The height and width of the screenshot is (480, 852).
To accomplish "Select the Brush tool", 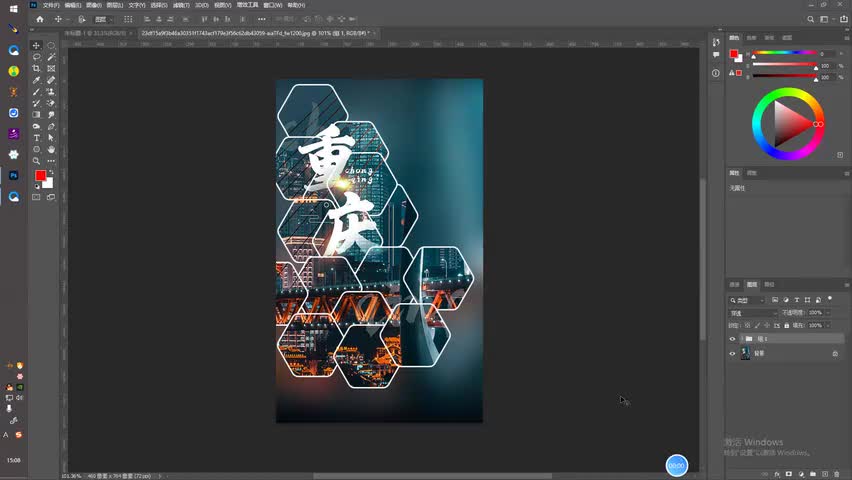I will (x=36, y=92).
